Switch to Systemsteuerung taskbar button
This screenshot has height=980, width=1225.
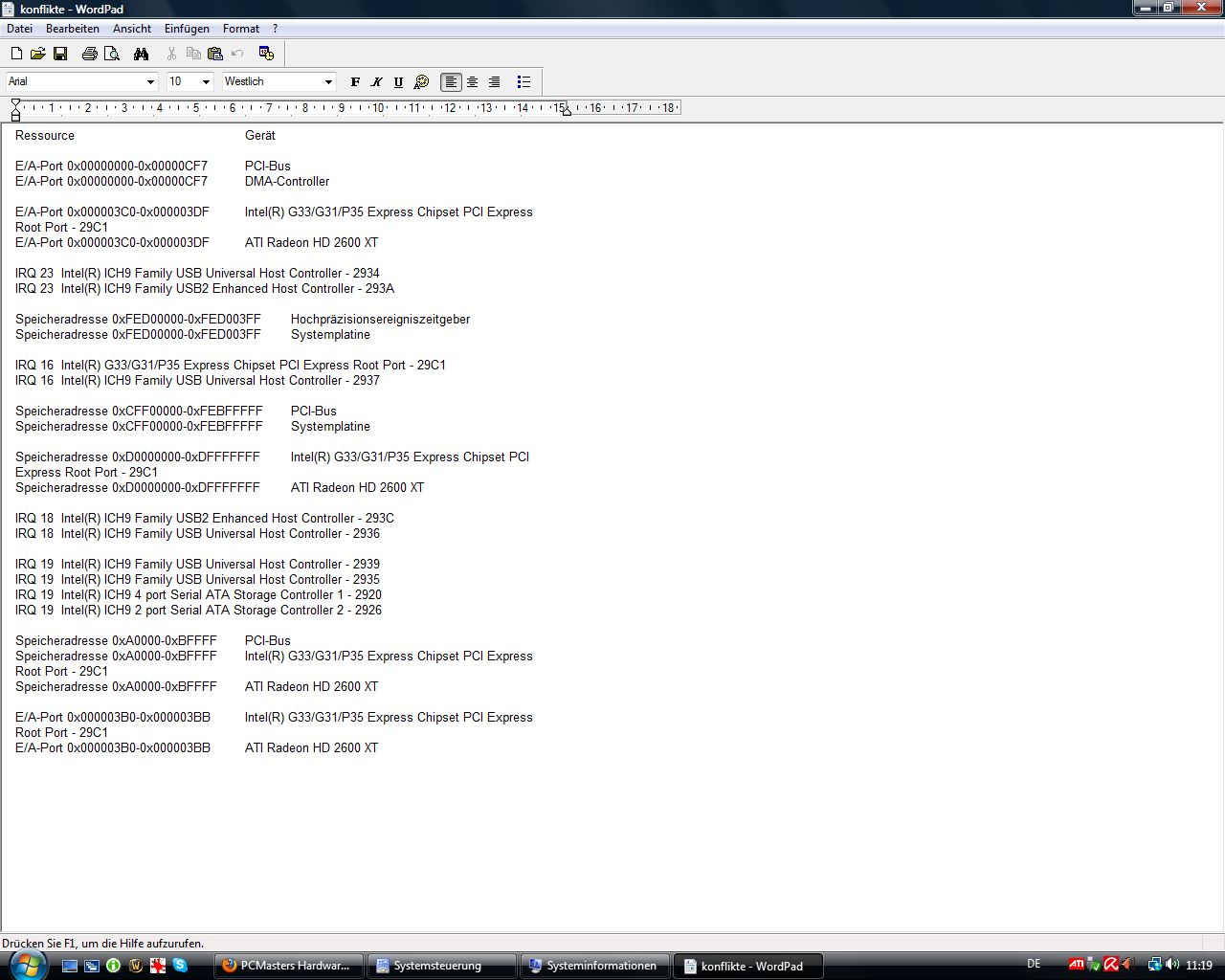438,966
